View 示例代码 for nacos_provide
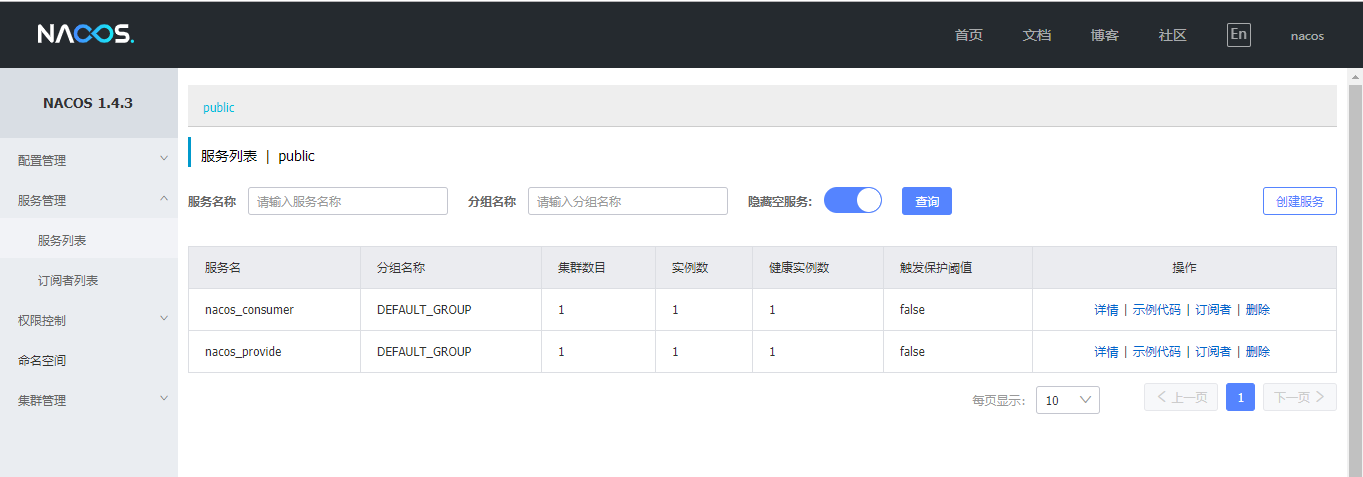This screenshot has width=1363, height=477. tap(1156, 352)
